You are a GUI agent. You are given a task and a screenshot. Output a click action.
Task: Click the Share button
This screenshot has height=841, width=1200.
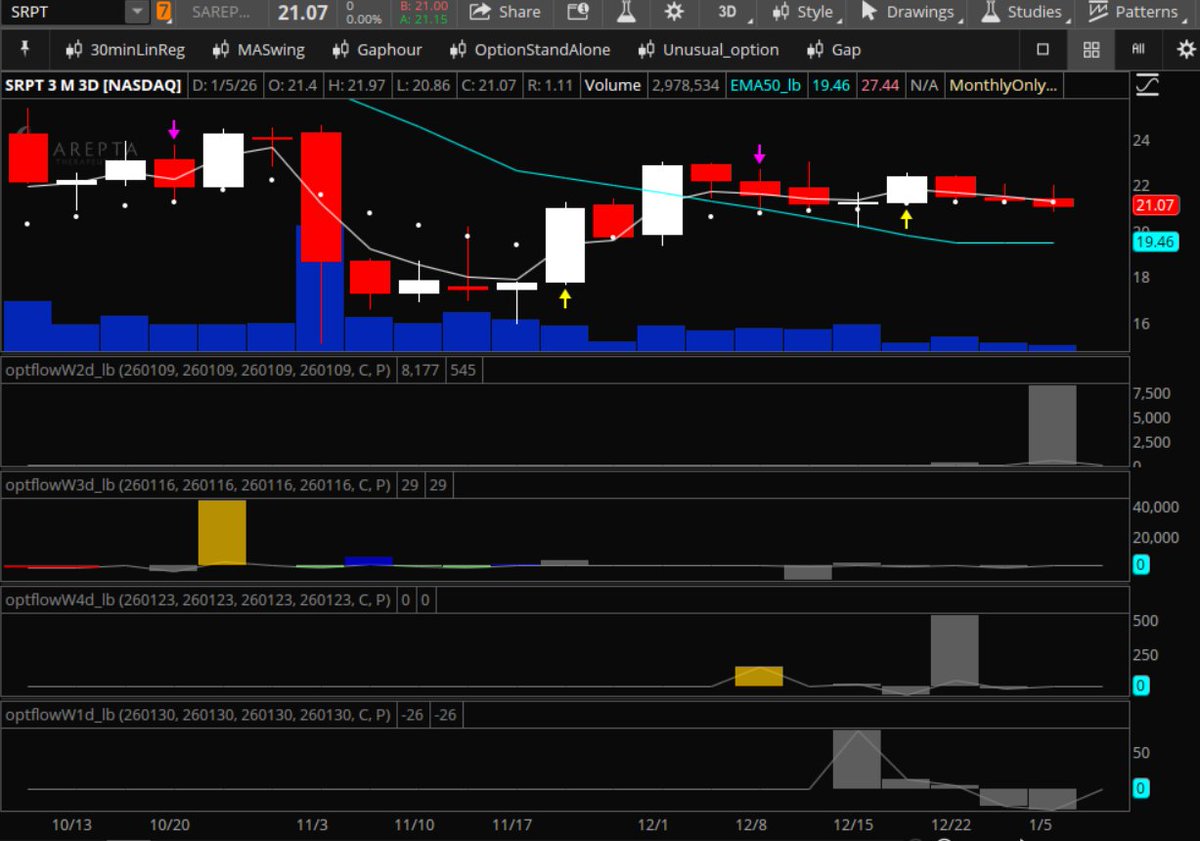point(505,12)
